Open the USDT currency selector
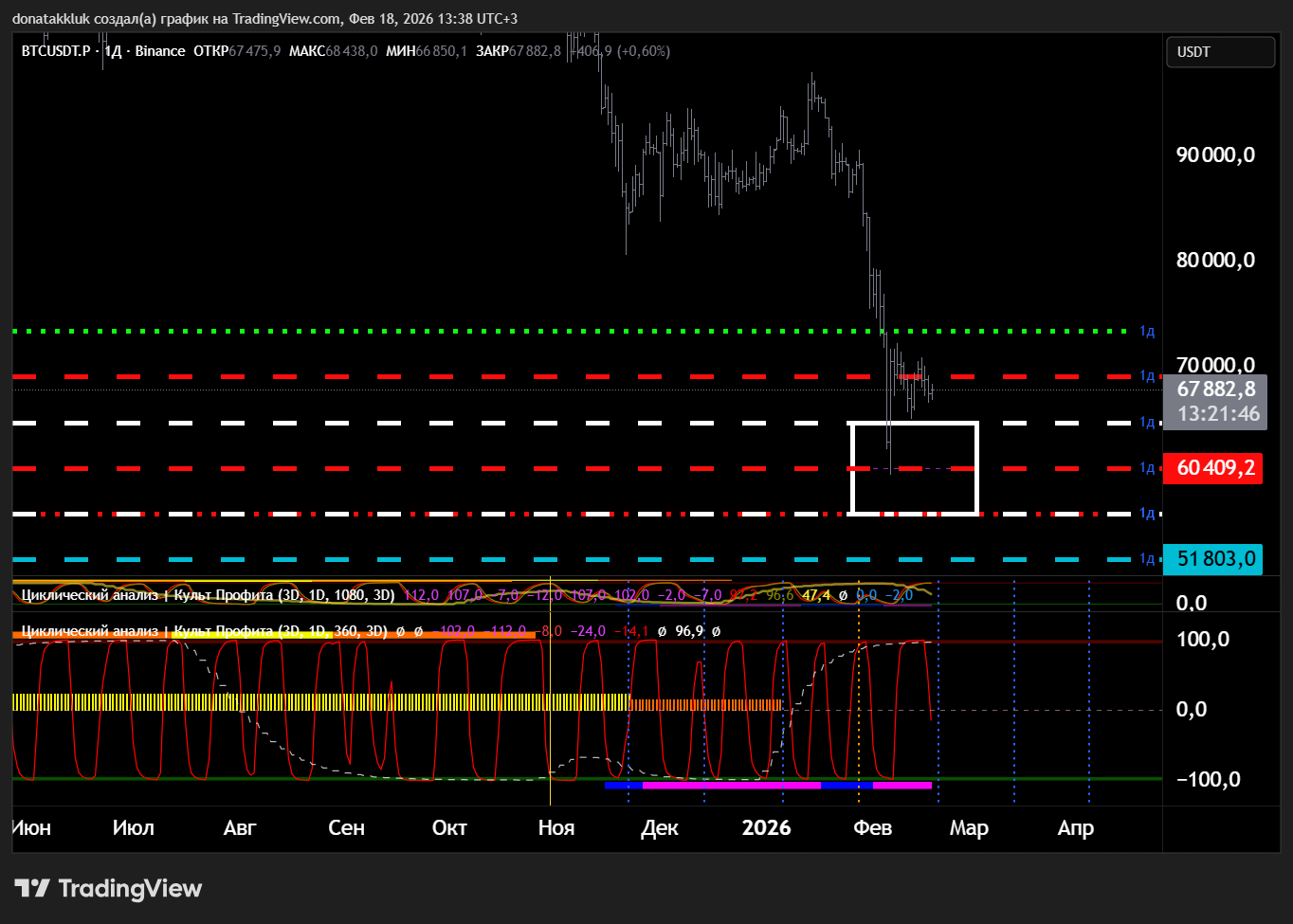Viewport: 1293px width, 924px height. (x=1219, y=52)
